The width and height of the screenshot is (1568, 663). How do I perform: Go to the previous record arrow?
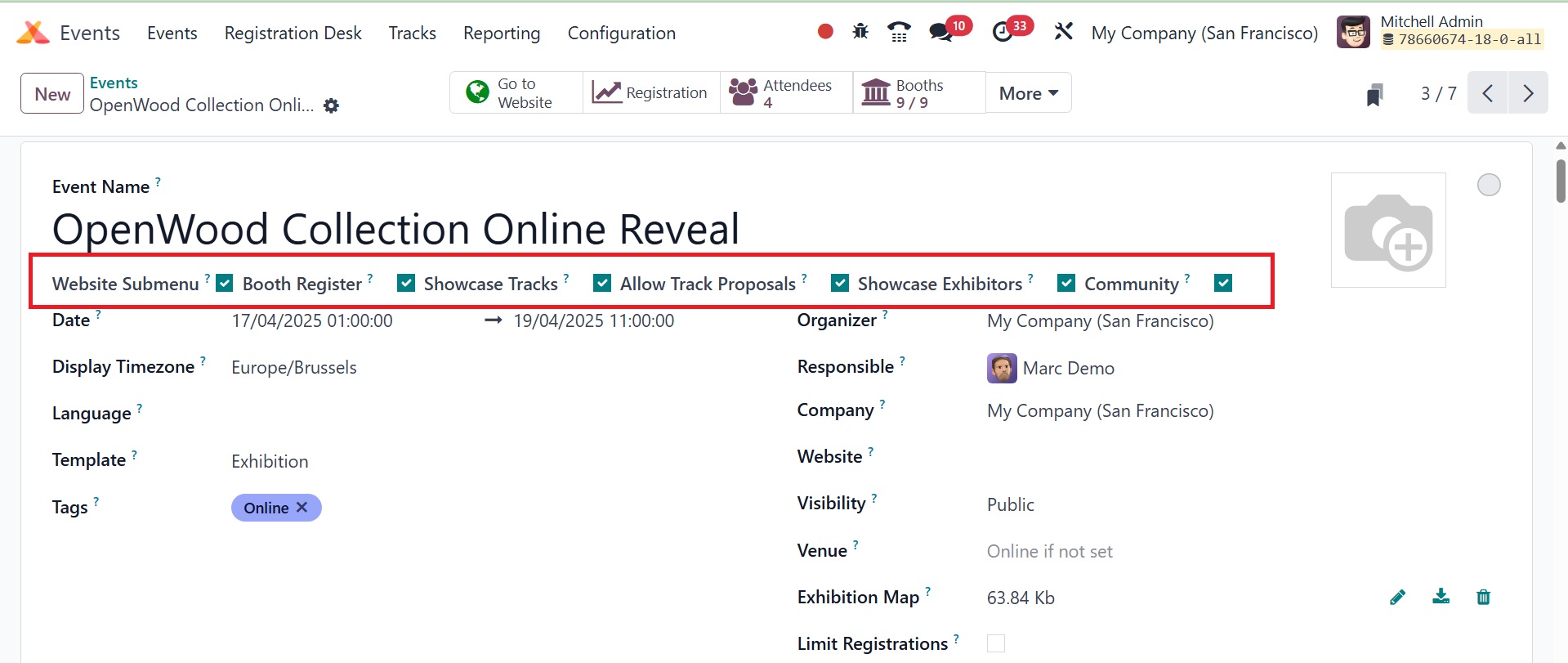click(x=1488, y=93)
